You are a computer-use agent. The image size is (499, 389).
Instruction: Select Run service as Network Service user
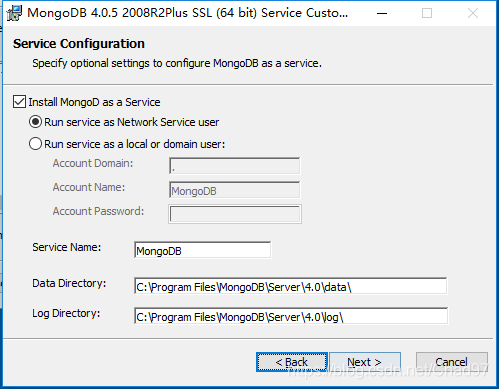35,122
